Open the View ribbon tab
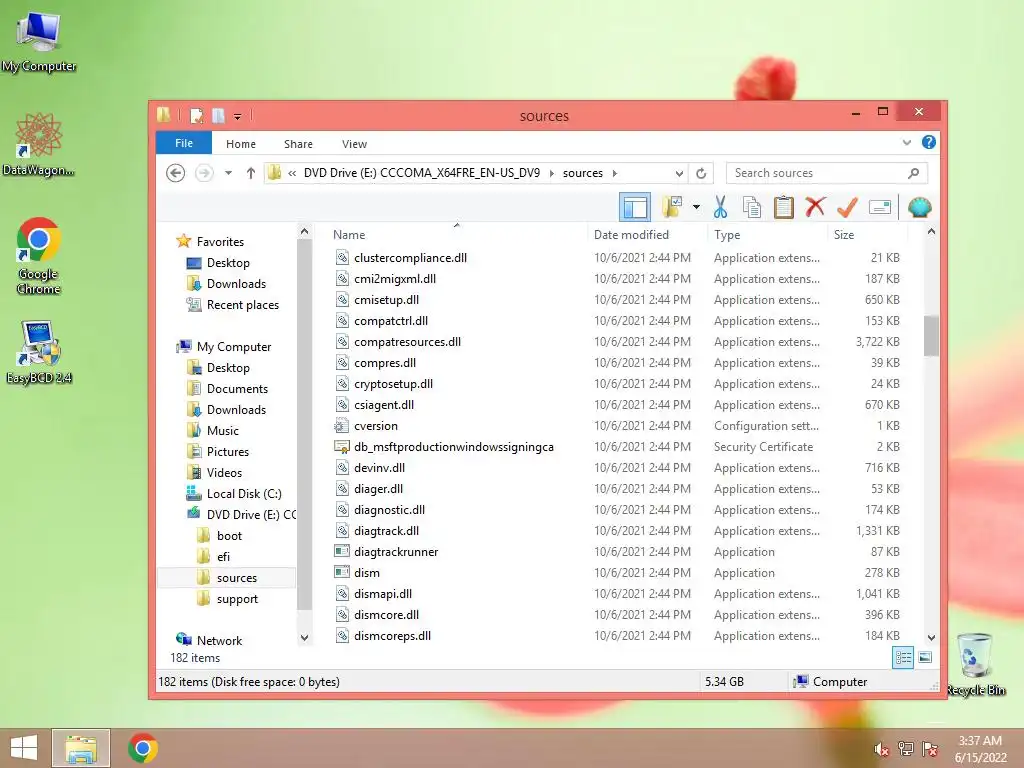 point(354,144)
